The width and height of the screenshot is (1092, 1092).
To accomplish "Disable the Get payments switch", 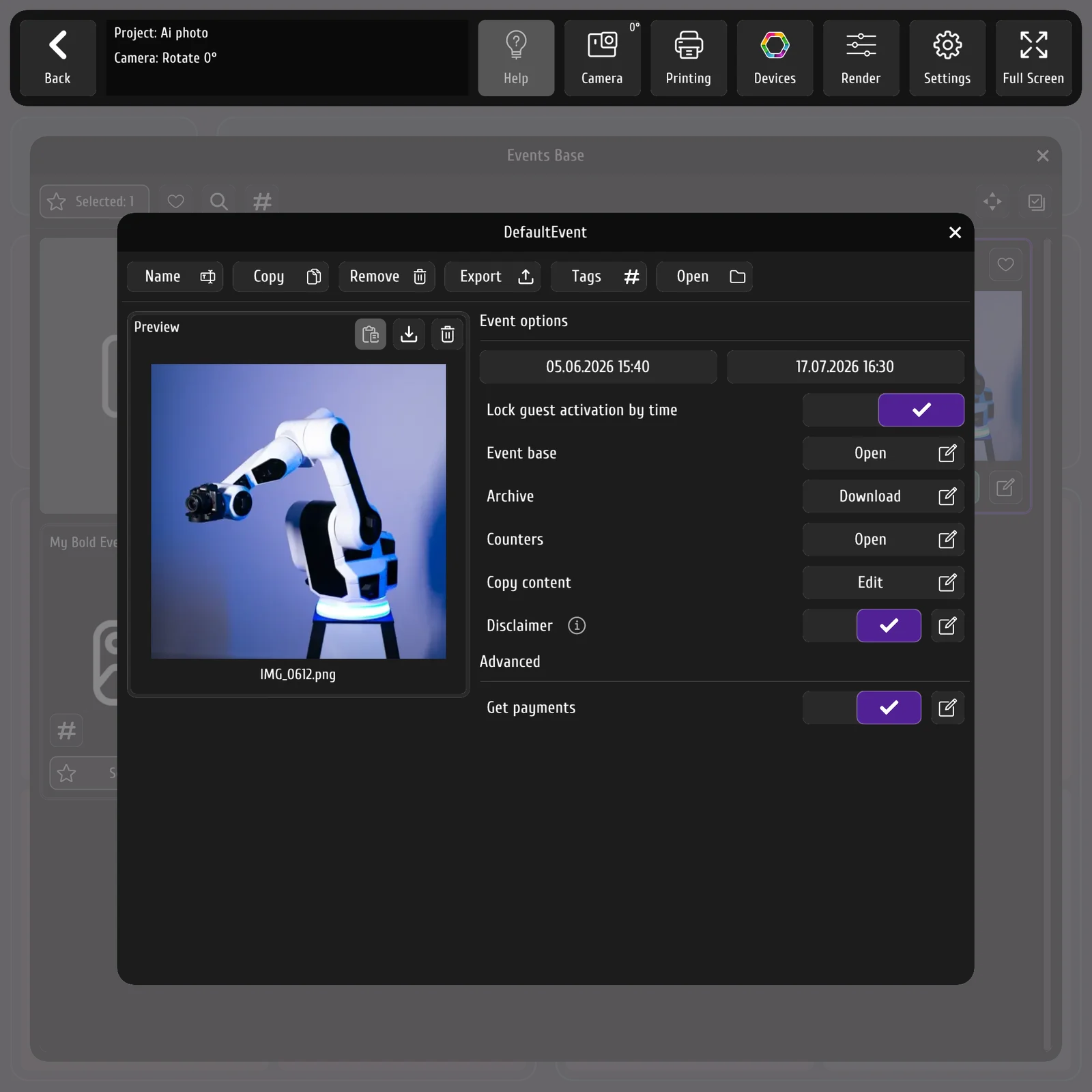I will click(862, 708).
